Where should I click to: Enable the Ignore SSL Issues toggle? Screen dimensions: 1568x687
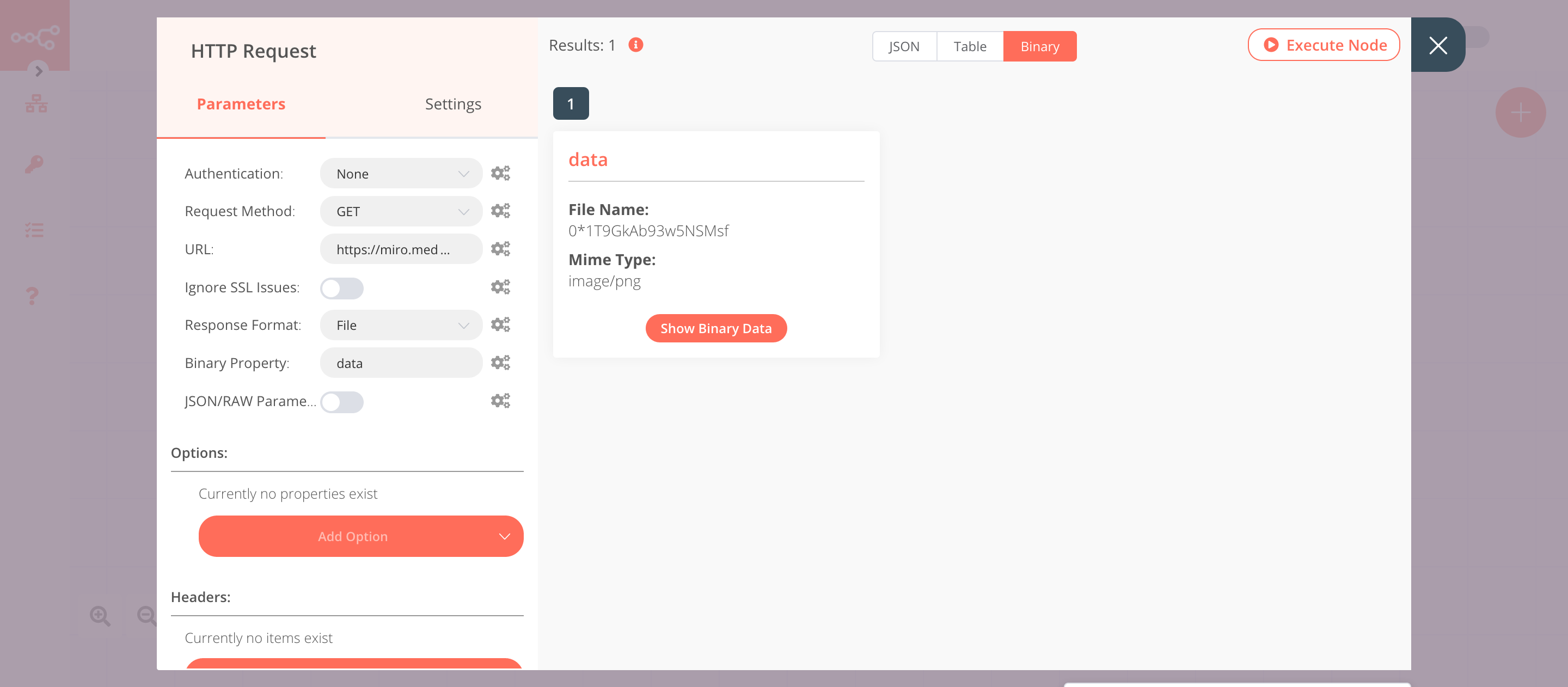pyautogui.click(x=341, y=288)
